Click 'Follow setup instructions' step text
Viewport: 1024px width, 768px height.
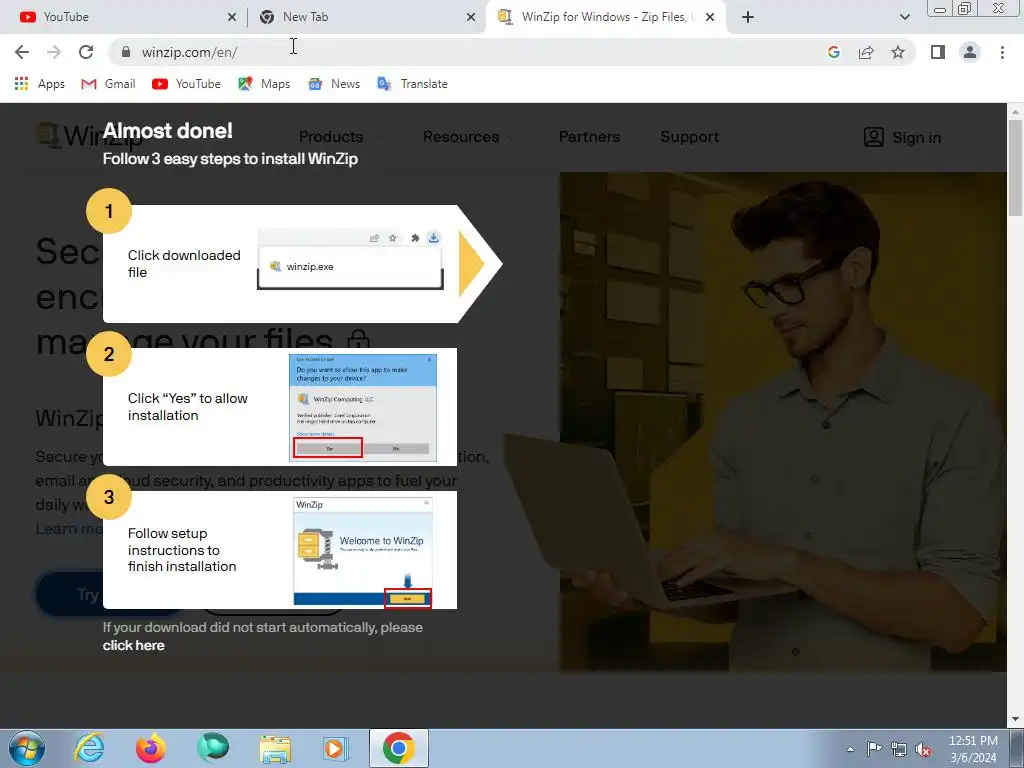(x=182, y=550)
